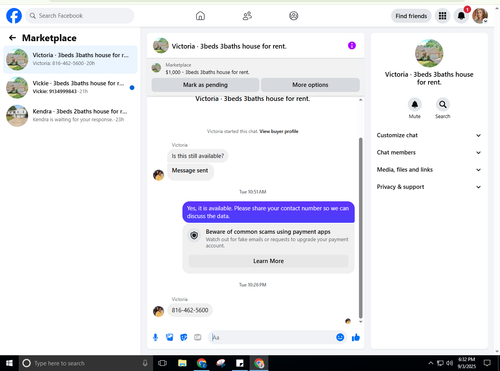Open the account profile picture menu
This screenshot has height=371, width=500.
[480, 16]
